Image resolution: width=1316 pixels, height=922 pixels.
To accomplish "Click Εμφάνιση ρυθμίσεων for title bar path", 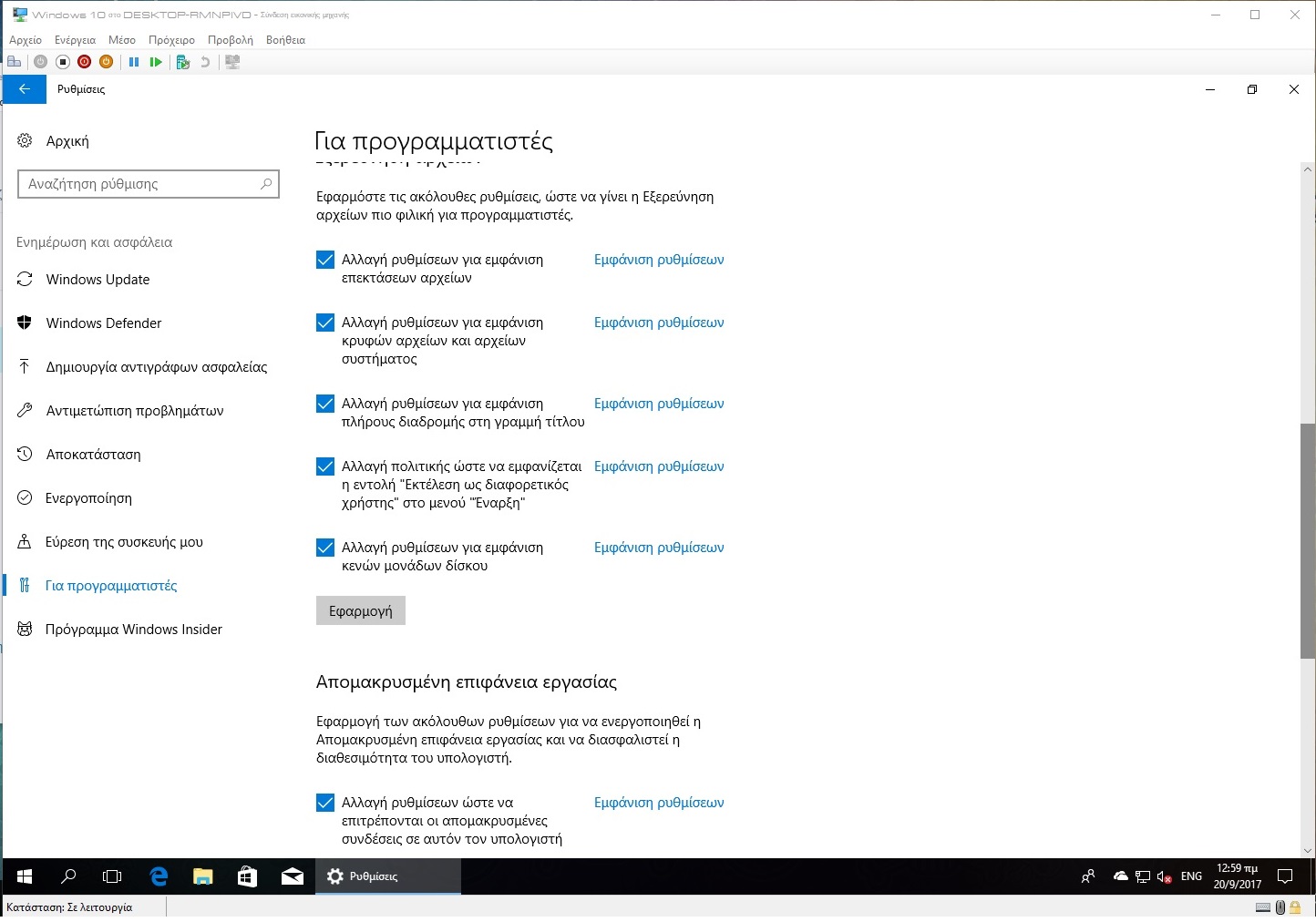I will pos(659,404).
